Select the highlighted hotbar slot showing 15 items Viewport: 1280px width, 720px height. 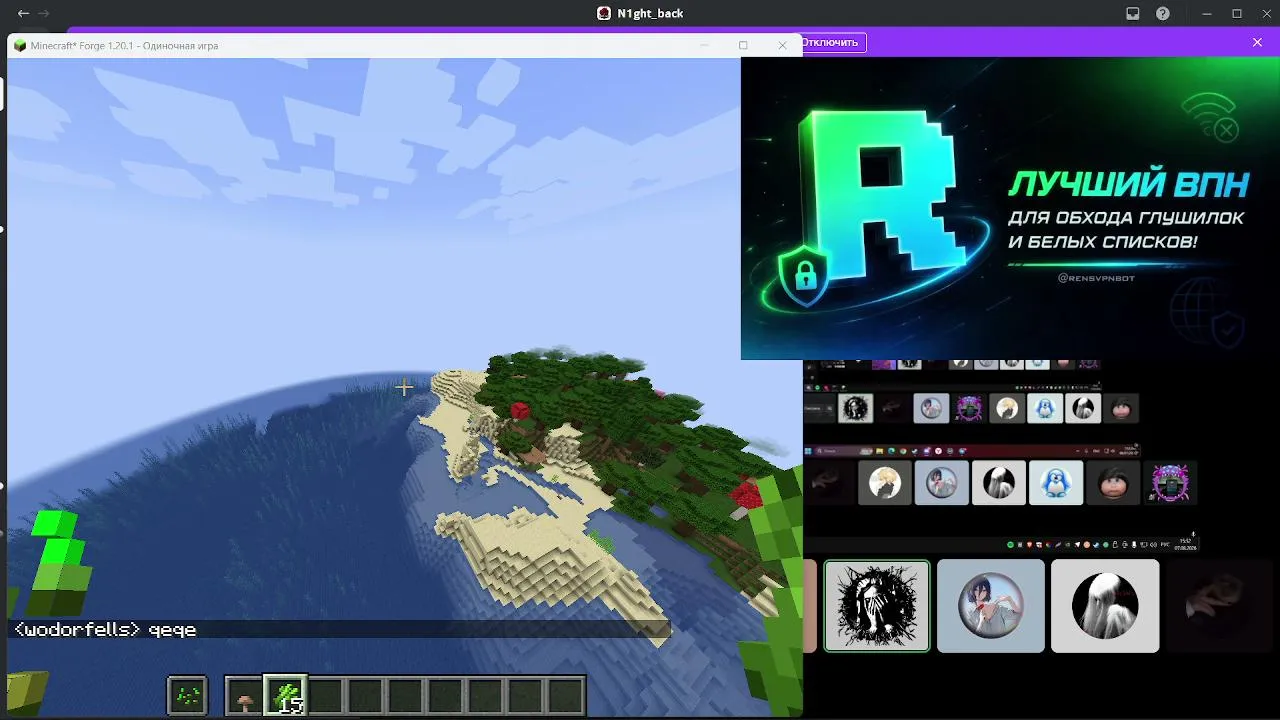coord(285,695)
